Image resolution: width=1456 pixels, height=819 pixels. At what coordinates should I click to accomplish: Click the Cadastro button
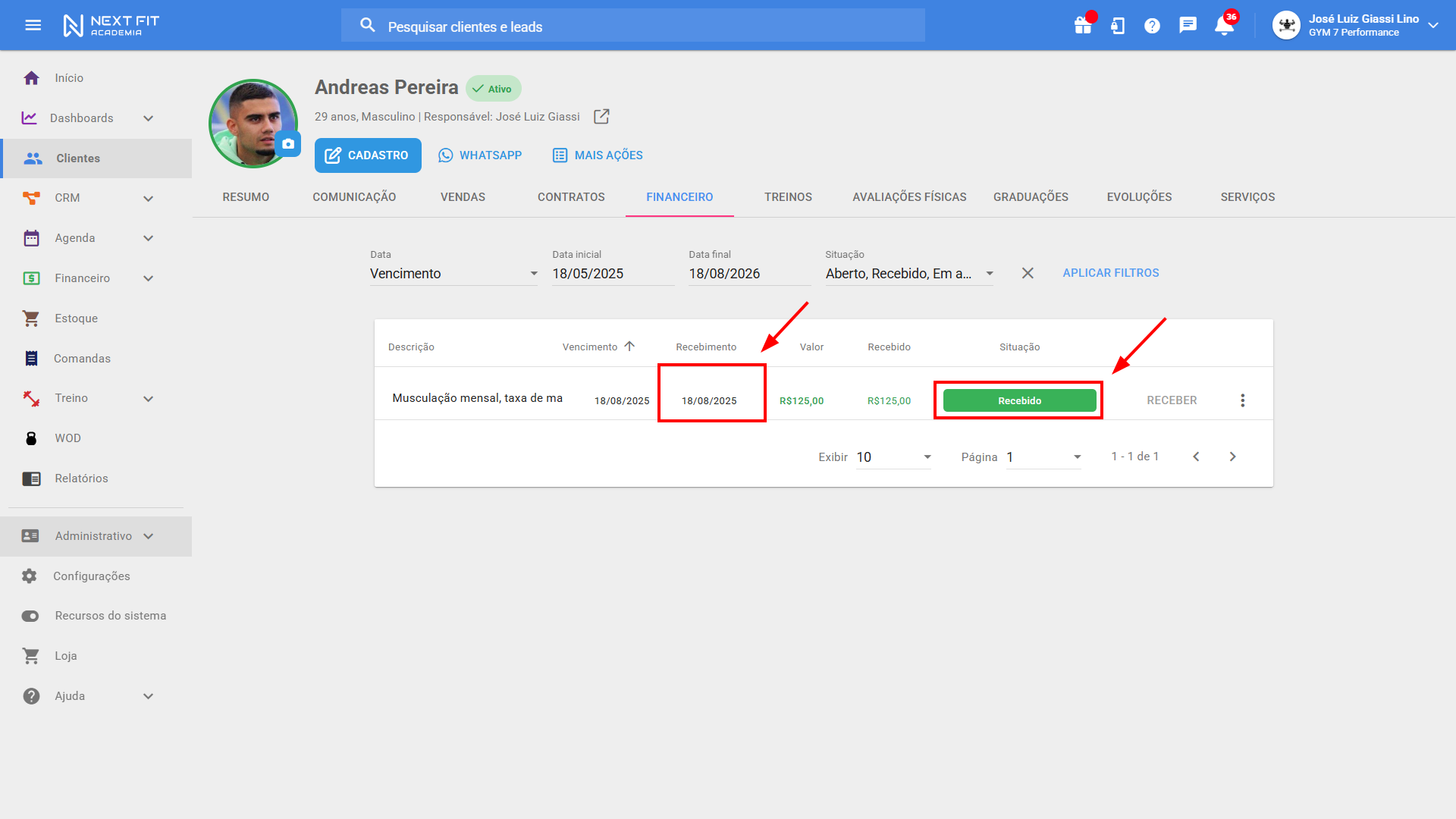tap(368, 155)
